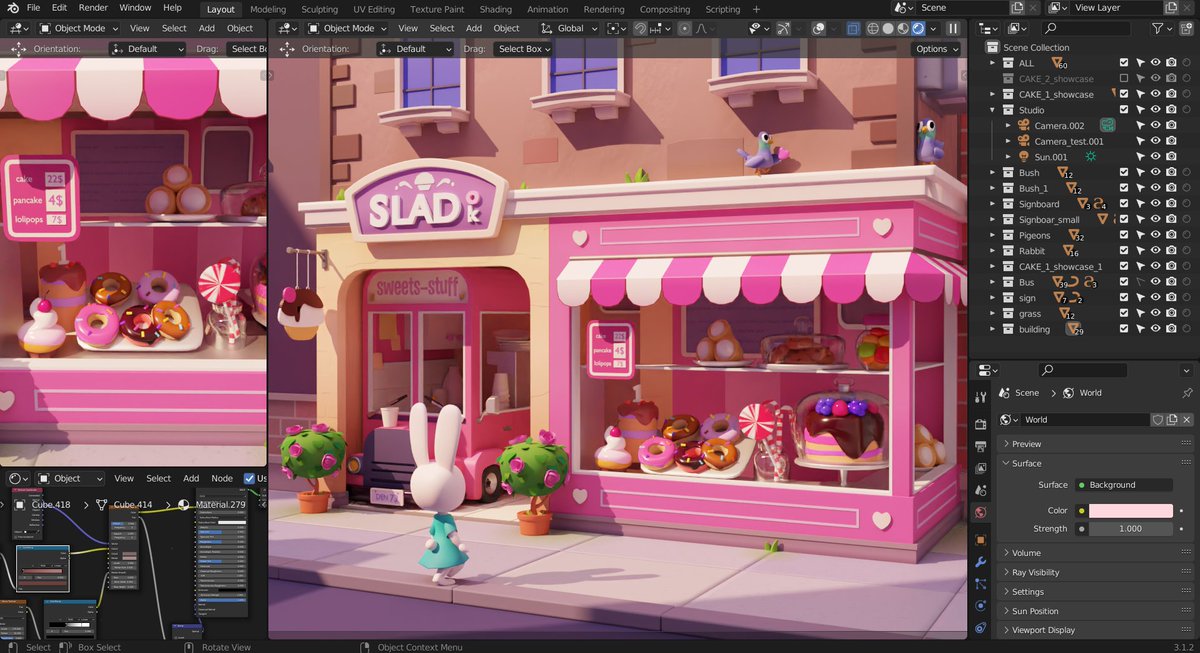The image size is (1200, 653).
Task: Unlink the World datablock with X
Action: point(1187,420)
